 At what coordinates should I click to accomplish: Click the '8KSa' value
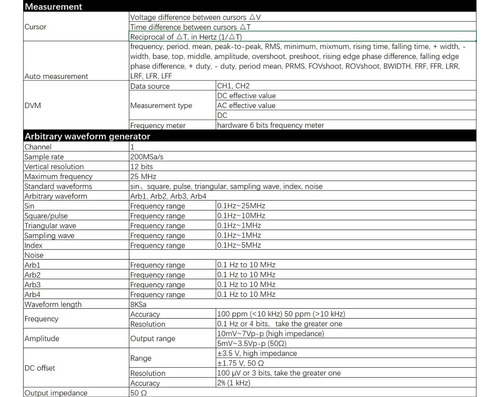click(303, 304)
